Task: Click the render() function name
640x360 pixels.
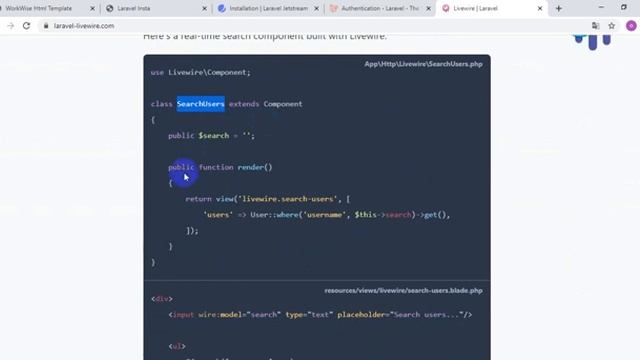Action: tap(255, 167)
